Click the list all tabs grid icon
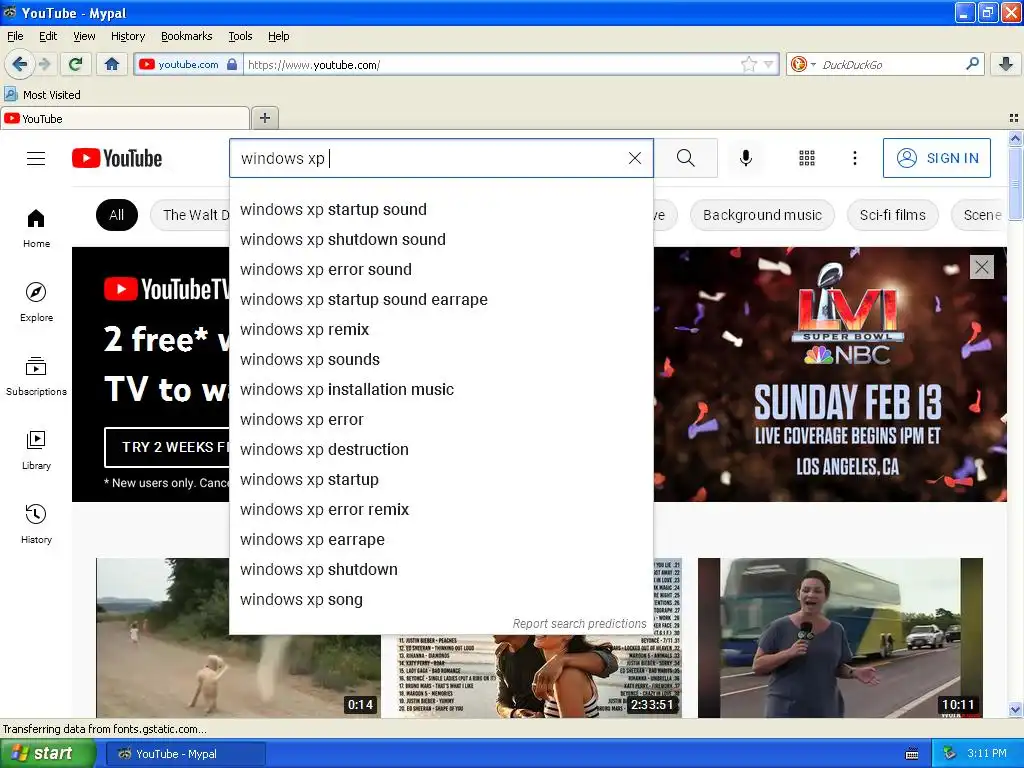This screenshot has width=1024, height=768. 1014,118
